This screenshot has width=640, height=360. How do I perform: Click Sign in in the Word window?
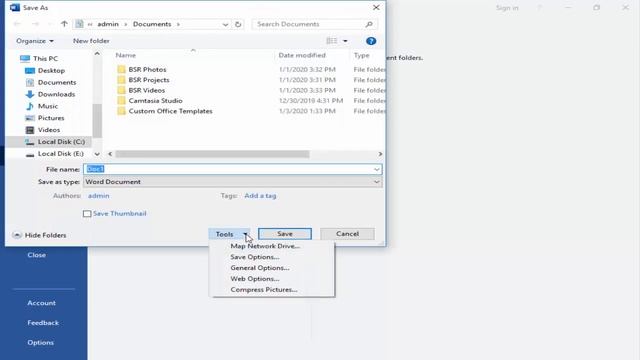point(507,8)
